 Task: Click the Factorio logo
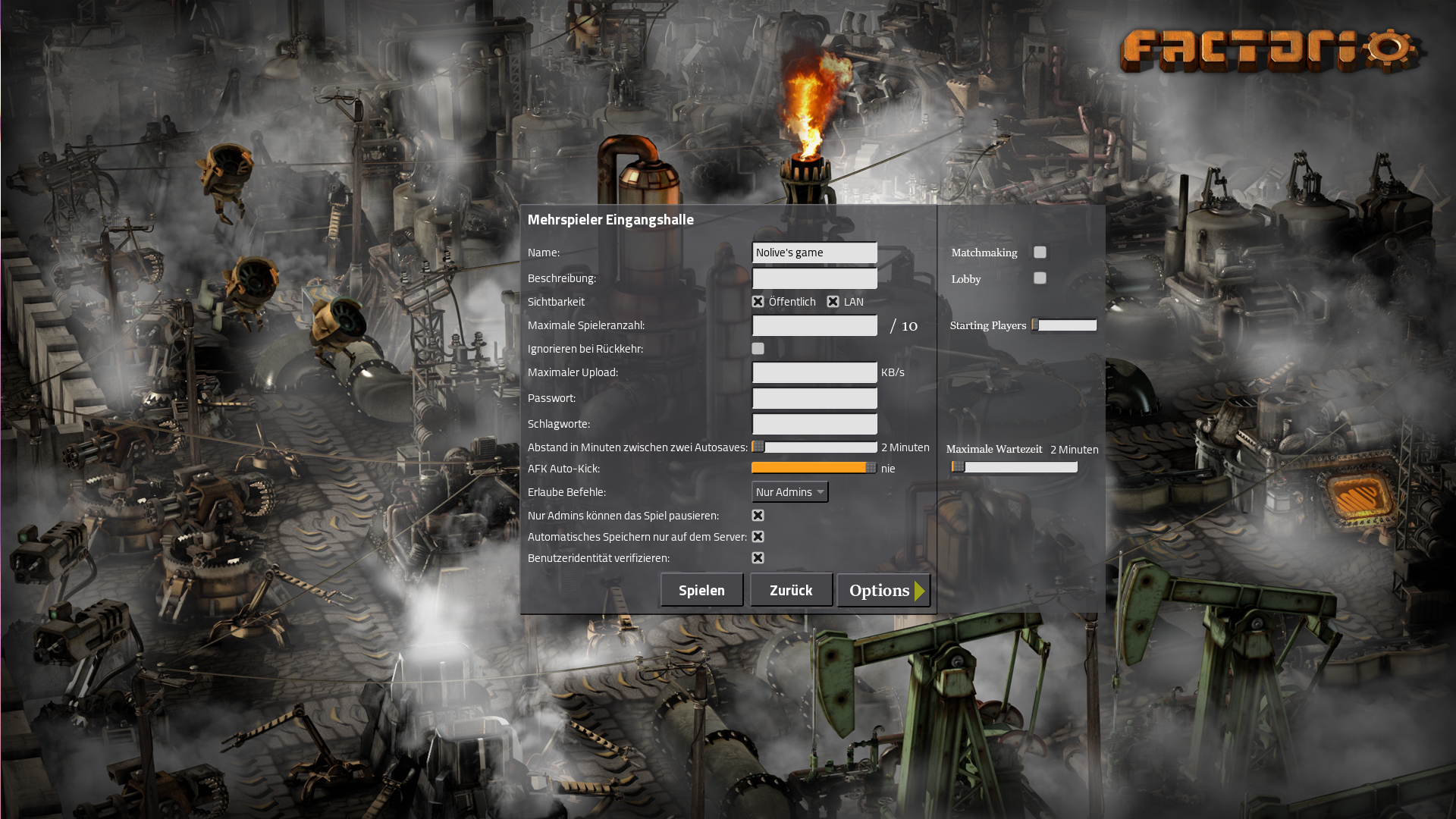pos(1272,50)
